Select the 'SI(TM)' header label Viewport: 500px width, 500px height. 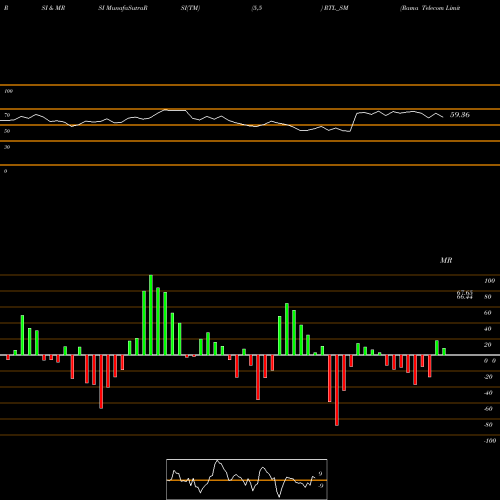pos(190,8)
